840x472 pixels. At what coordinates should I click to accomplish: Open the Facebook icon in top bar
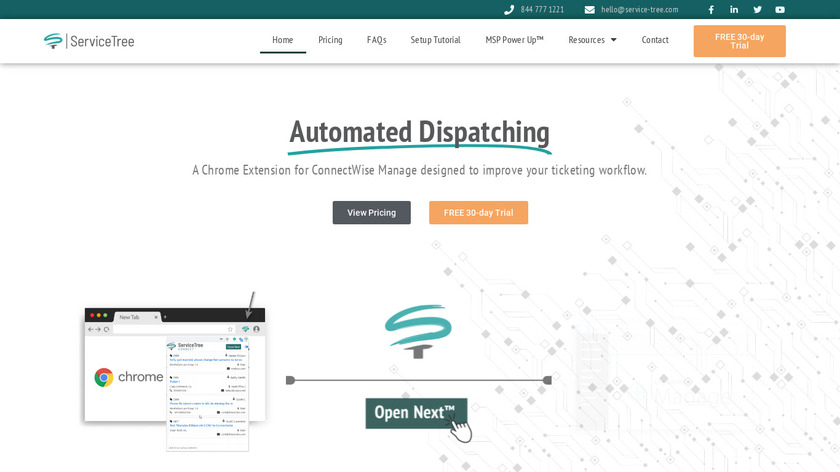pyautogui.click(x=711, y=10)
